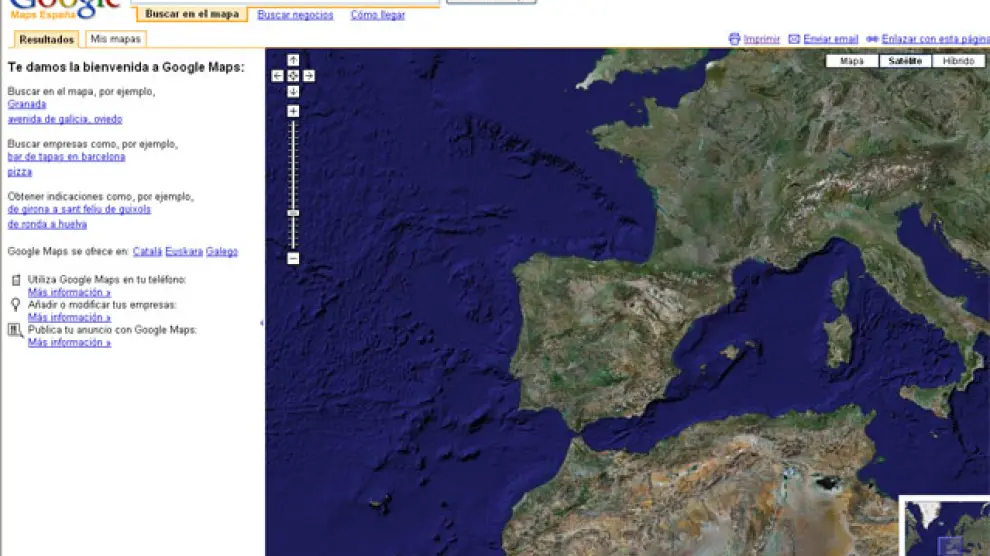Switch map view to Mapa
Viewport: 990px width, 556px height.
pyautogui.click(x=852, y=61)
